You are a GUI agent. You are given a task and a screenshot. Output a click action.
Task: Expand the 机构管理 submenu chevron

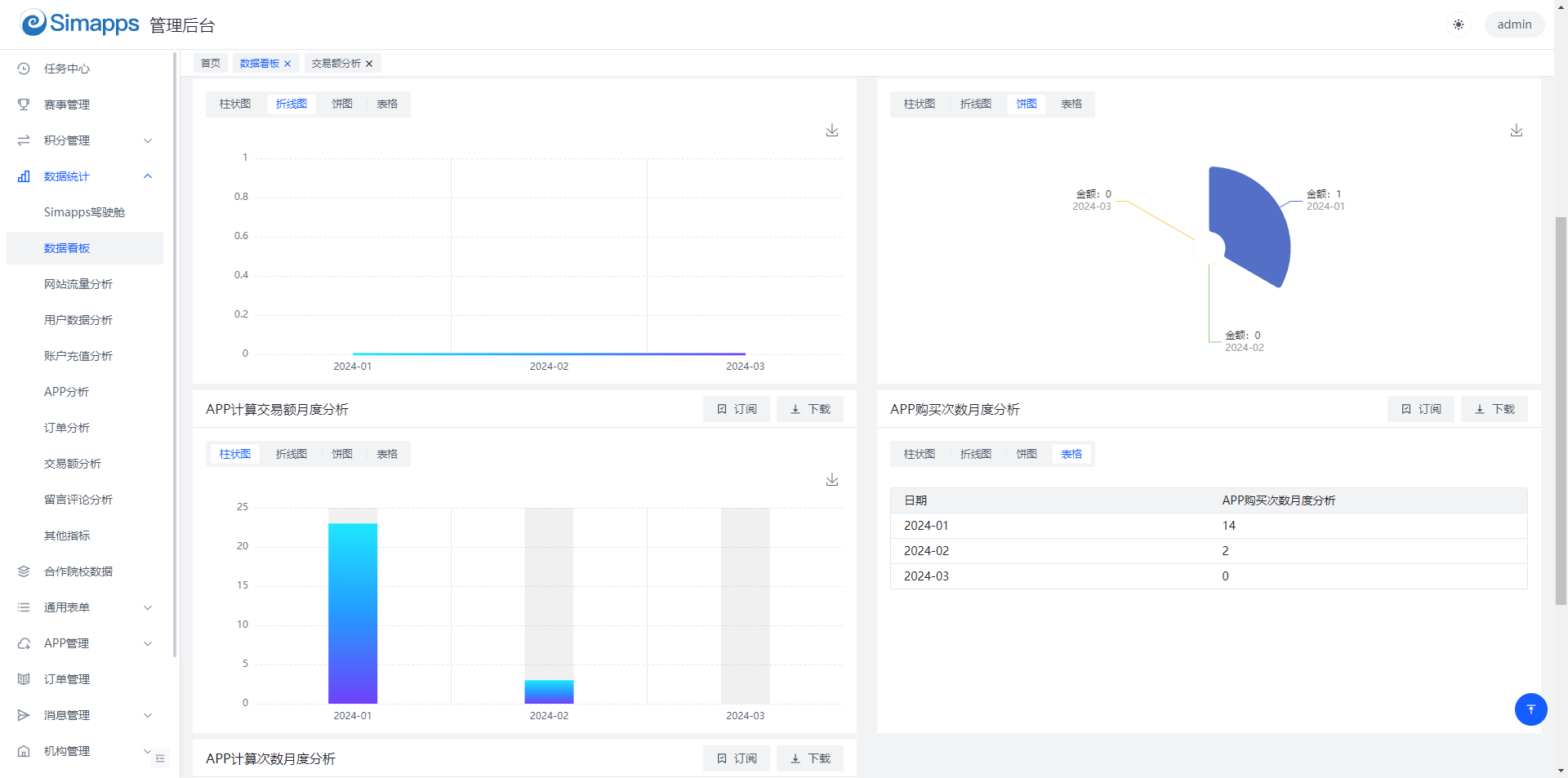click(x=148, y=751)
